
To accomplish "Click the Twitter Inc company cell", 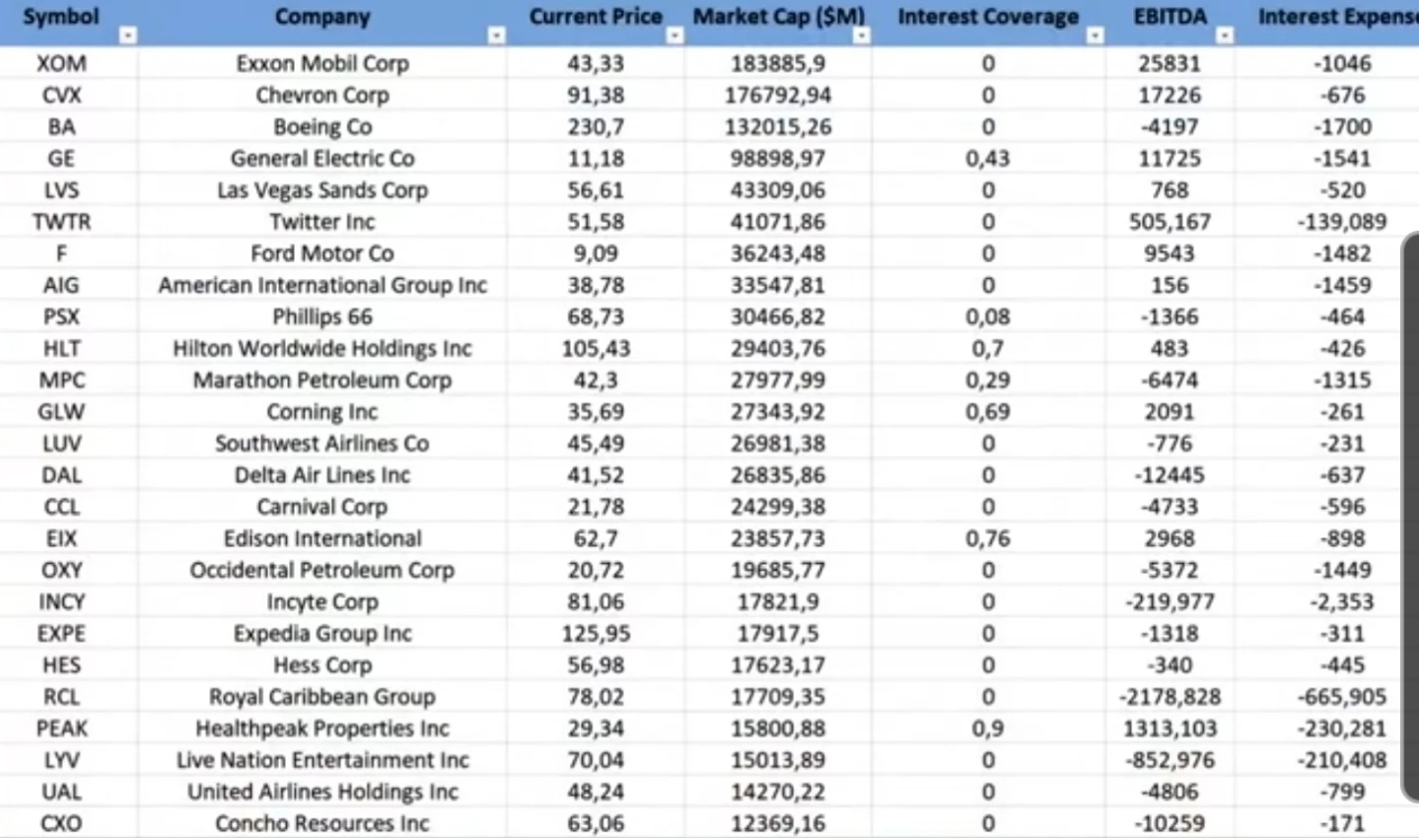I will click(322, 222).
